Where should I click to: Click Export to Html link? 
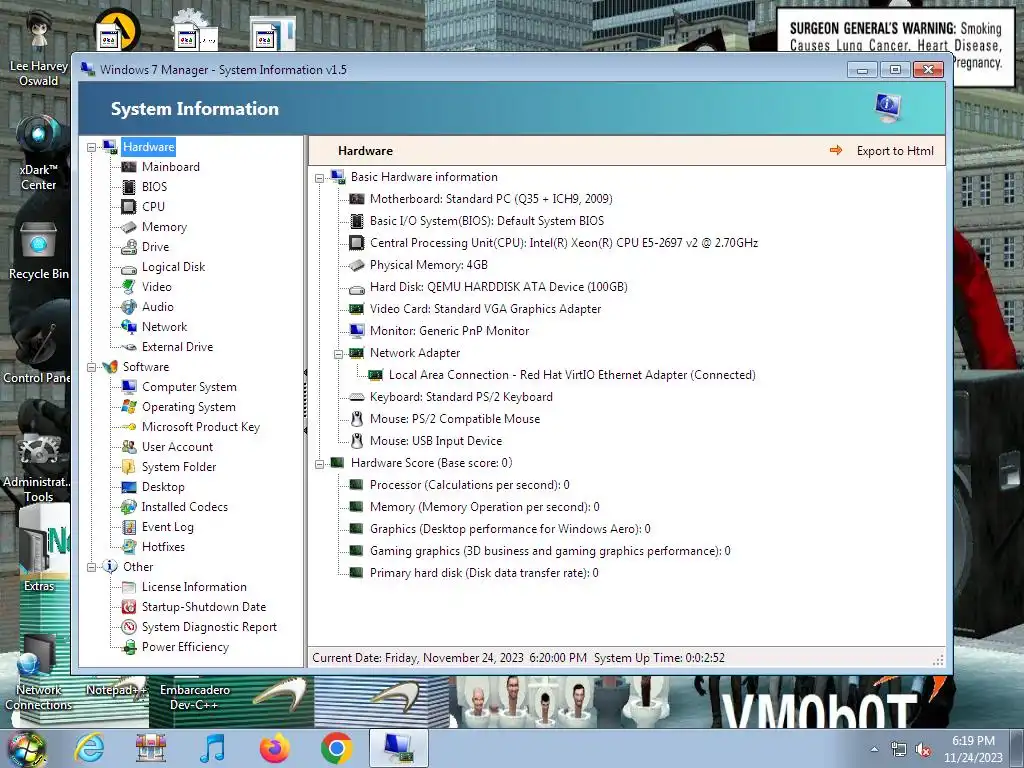[x=895, y=151]
